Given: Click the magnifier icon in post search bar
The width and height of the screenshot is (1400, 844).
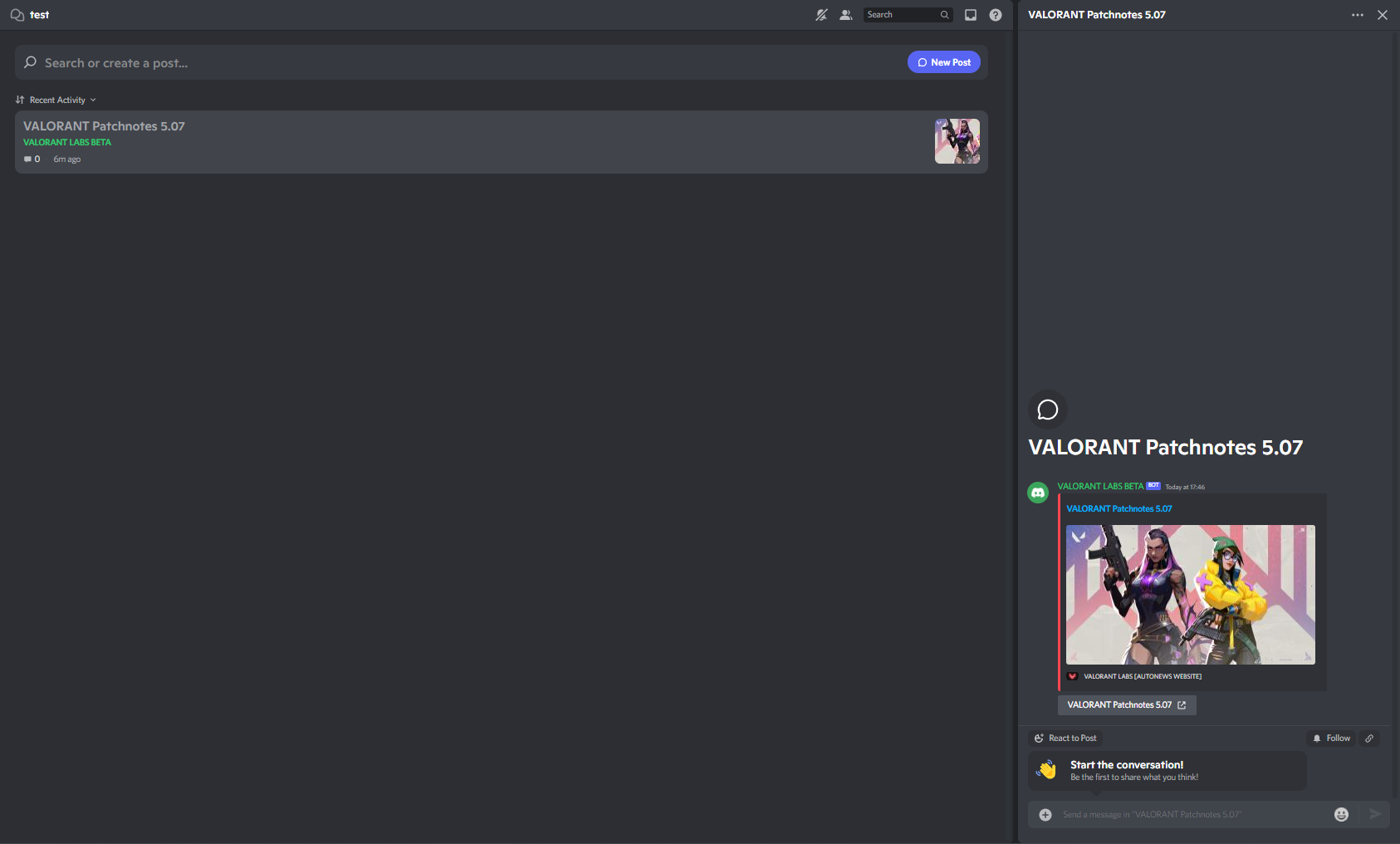Looking at the screenshot, I should pos(31,62).
